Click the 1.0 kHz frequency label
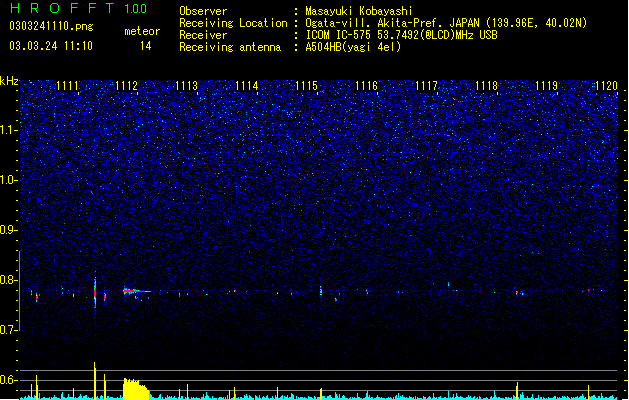Screen dimensions: 629x400 click(x=9, y=180)
